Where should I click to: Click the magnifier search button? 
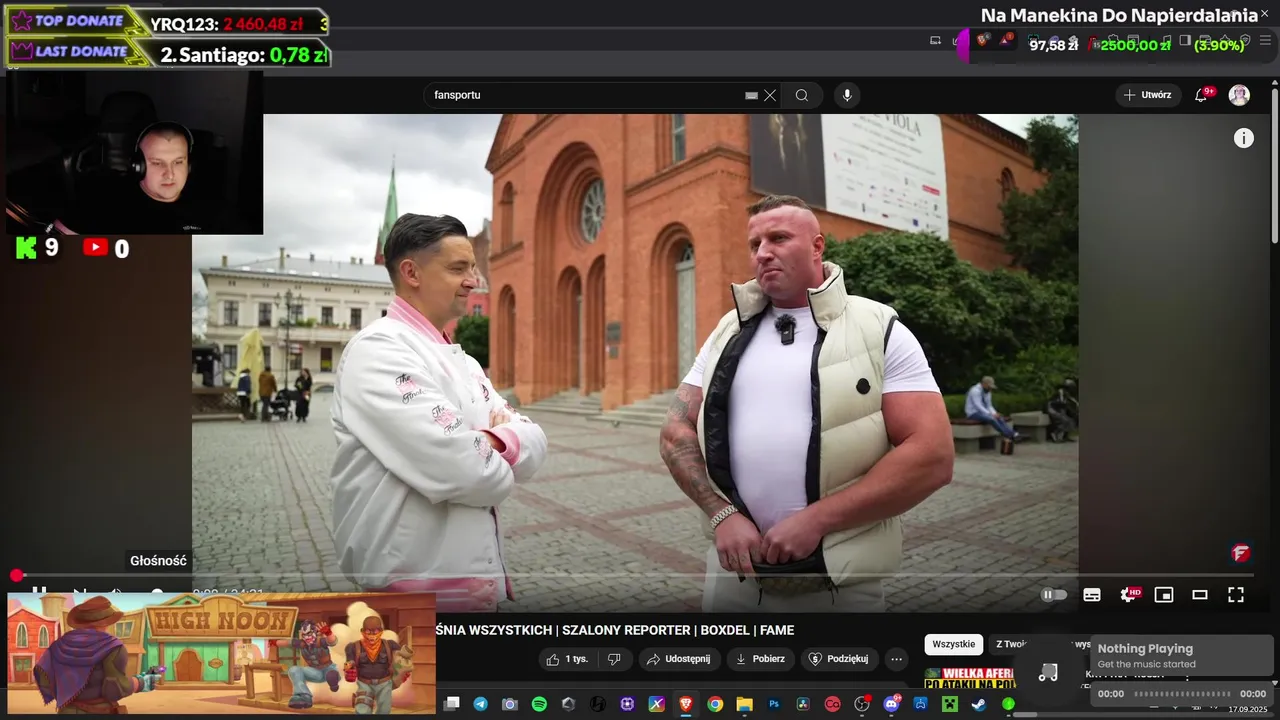802,95
